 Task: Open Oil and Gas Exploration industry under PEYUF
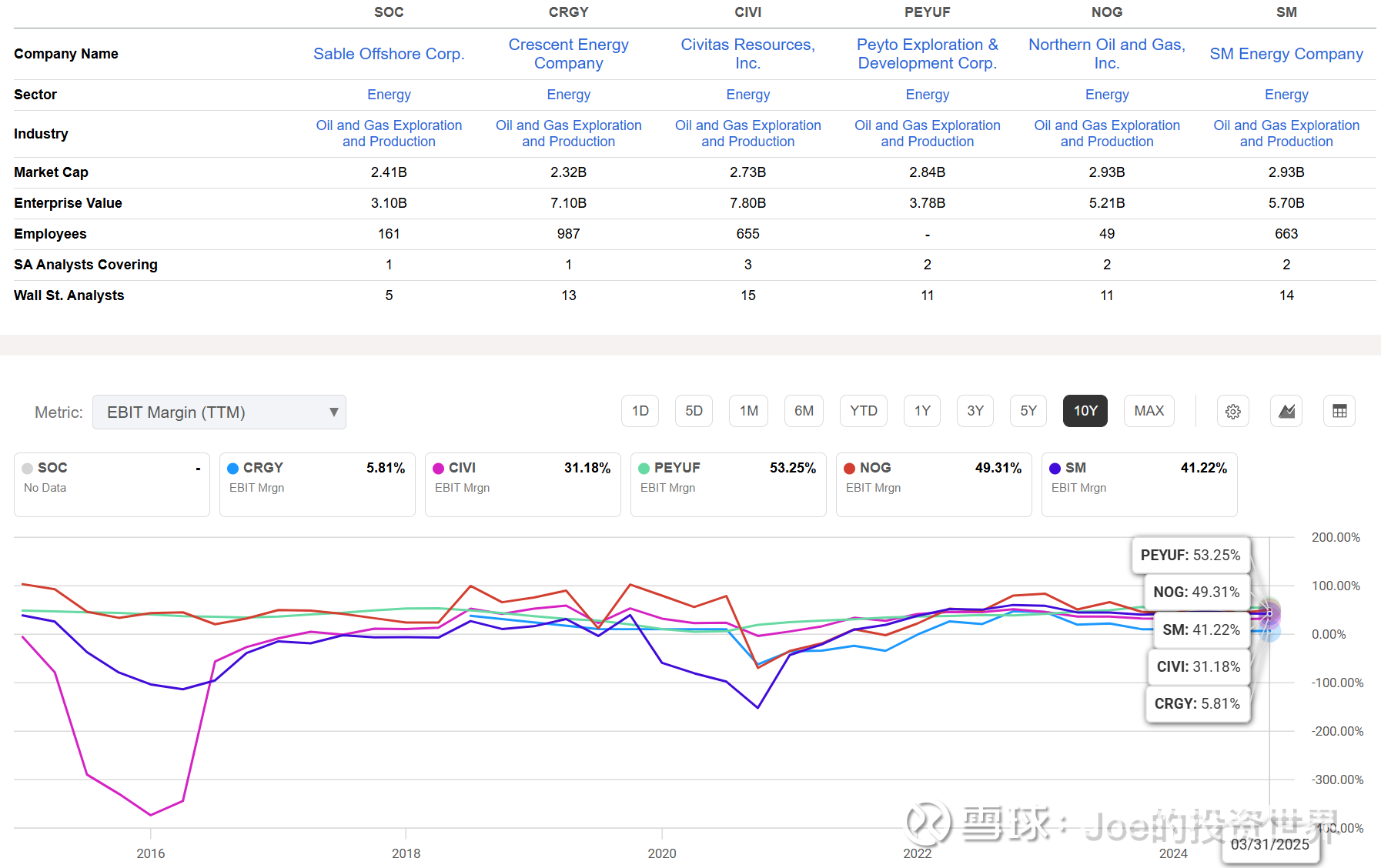click(928, 133)
